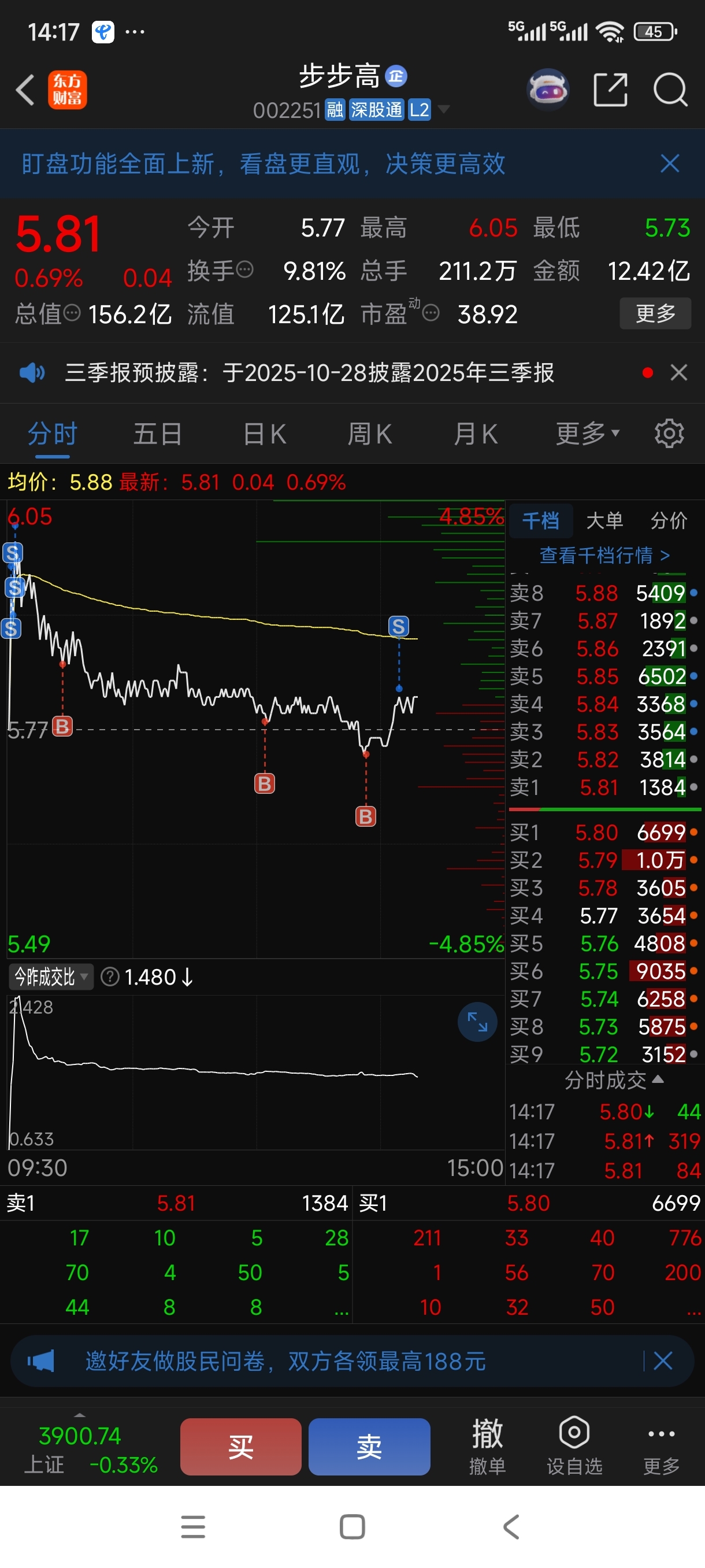This screenshot has height=1568, width=705.
Task: Tap the L2 level badge
Action: point(419,110)
